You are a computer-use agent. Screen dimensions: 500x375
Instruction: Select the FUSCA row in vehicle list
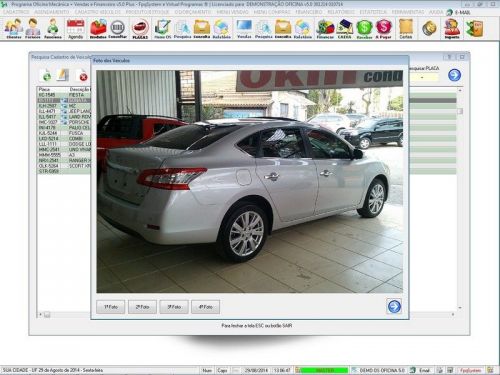coord(64,133)
